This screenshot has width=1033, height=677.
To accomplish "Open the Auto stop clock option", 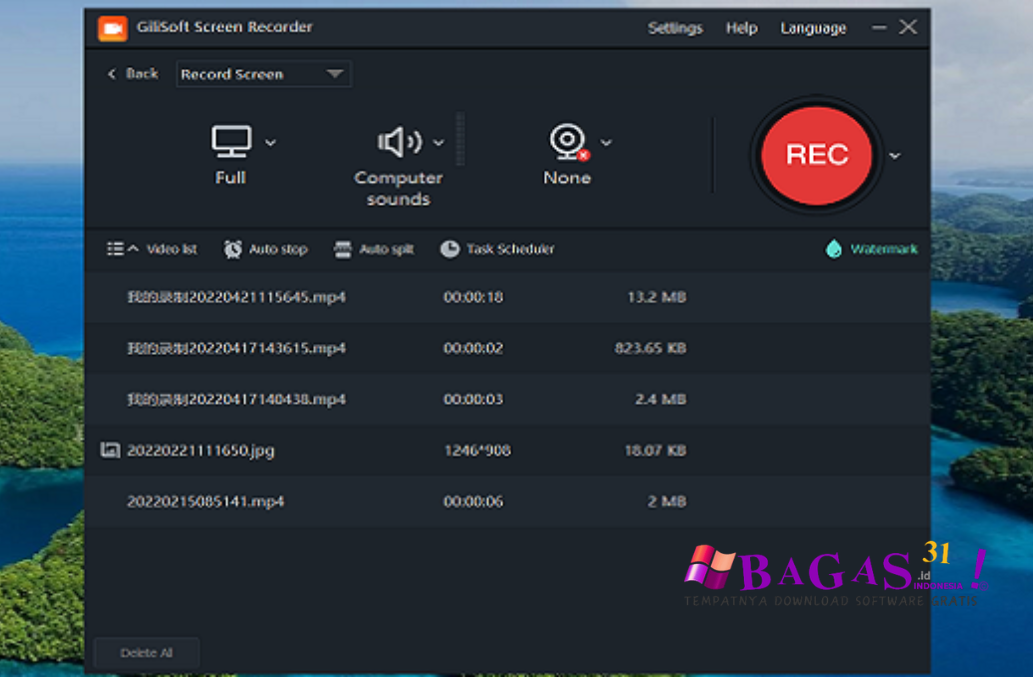I will [265, 249].
